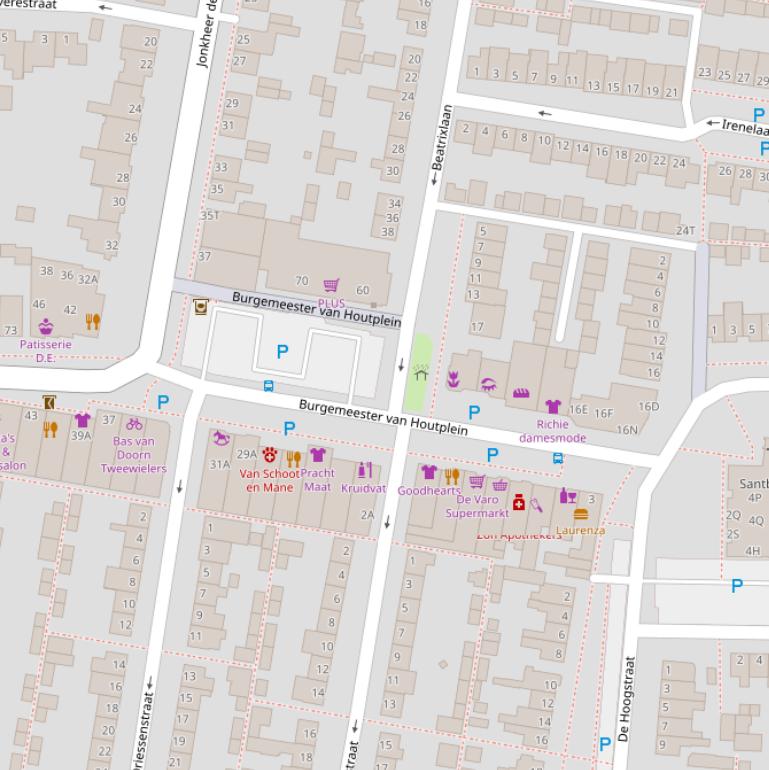Select the coffee cup café icon beside parking lot
Screen dimensions: 769x770
tap(201, 308)
